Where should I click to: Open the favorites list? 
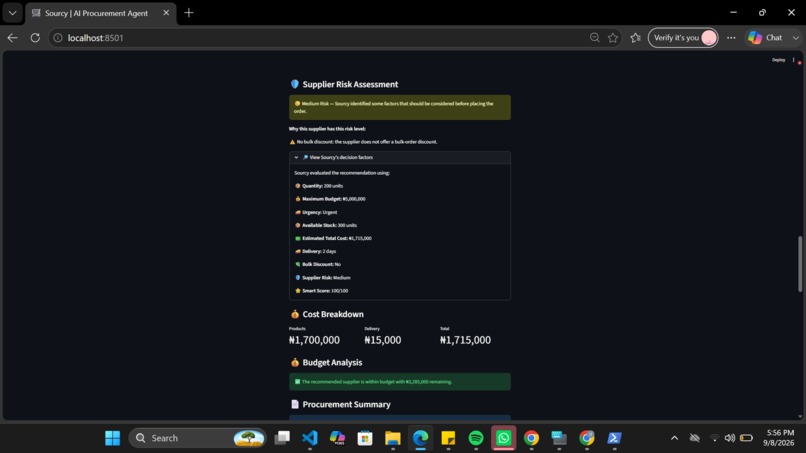635,38
